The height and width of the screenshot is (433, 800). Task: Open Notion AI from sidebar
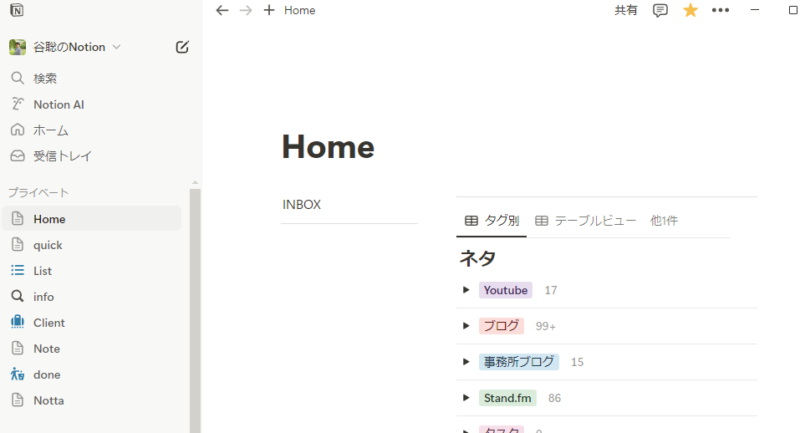65,104
